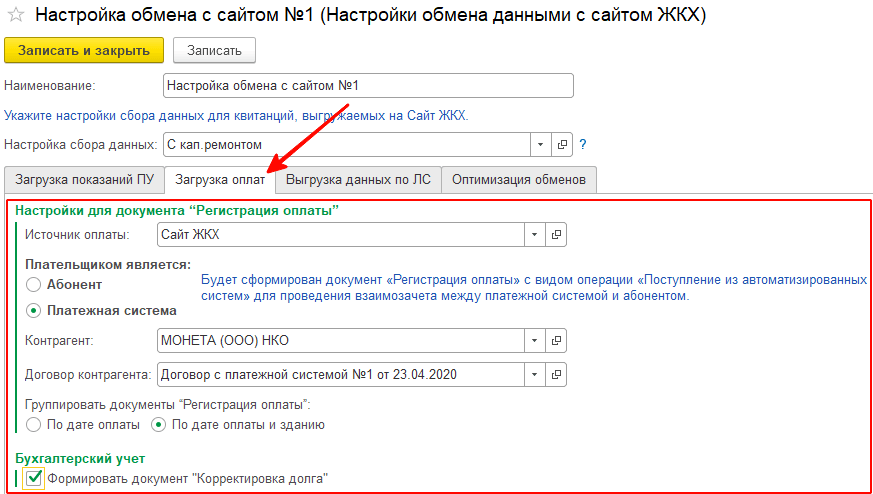
Task: Open the Контрагент record icon
Action: (x=557, y=340)
